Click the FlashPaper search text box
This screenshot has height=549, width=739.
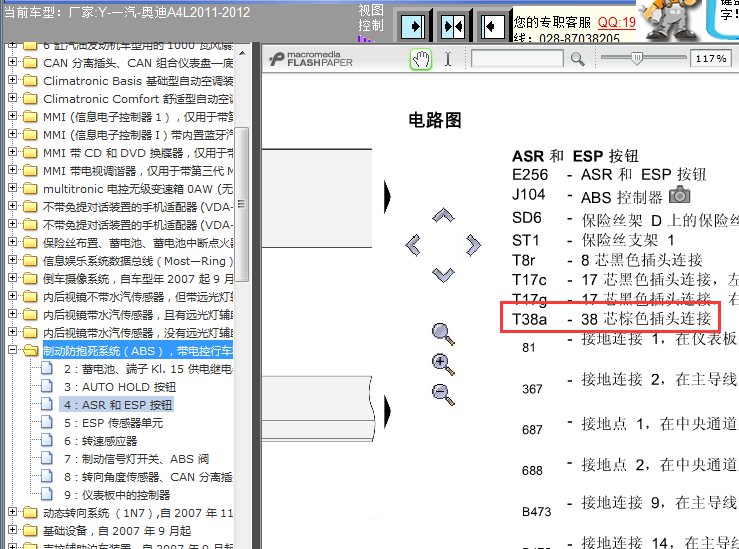[517, 59]
